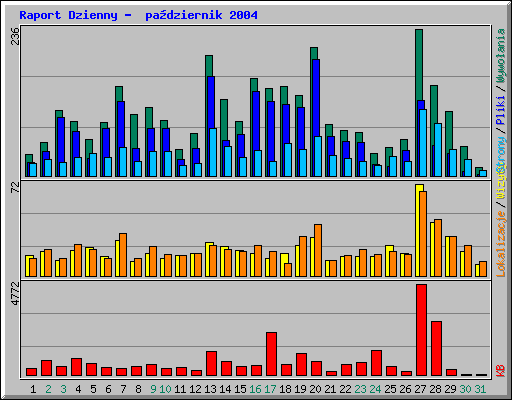Click the day label 31 on the x-axis

coord(480,389)
